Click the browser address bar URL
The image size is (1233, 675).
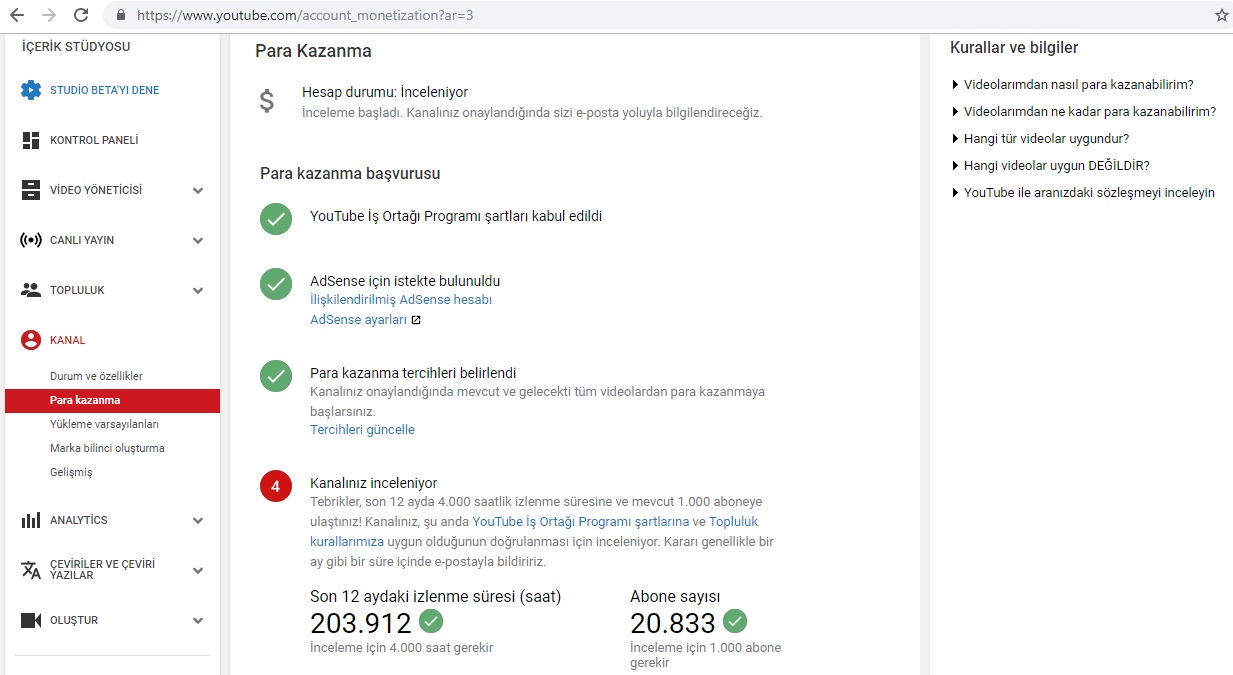305,15
